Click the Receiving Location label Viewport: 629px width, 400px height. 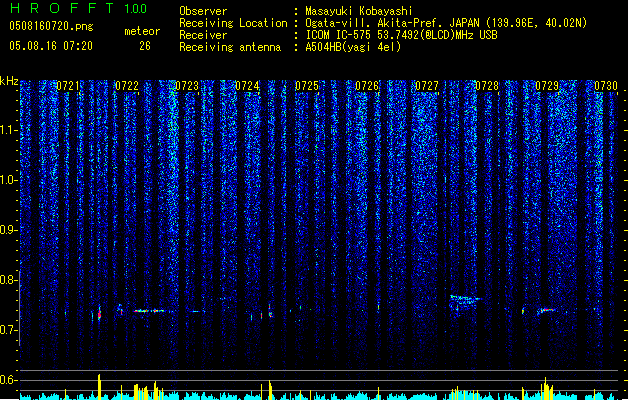[x=233, y=23]
